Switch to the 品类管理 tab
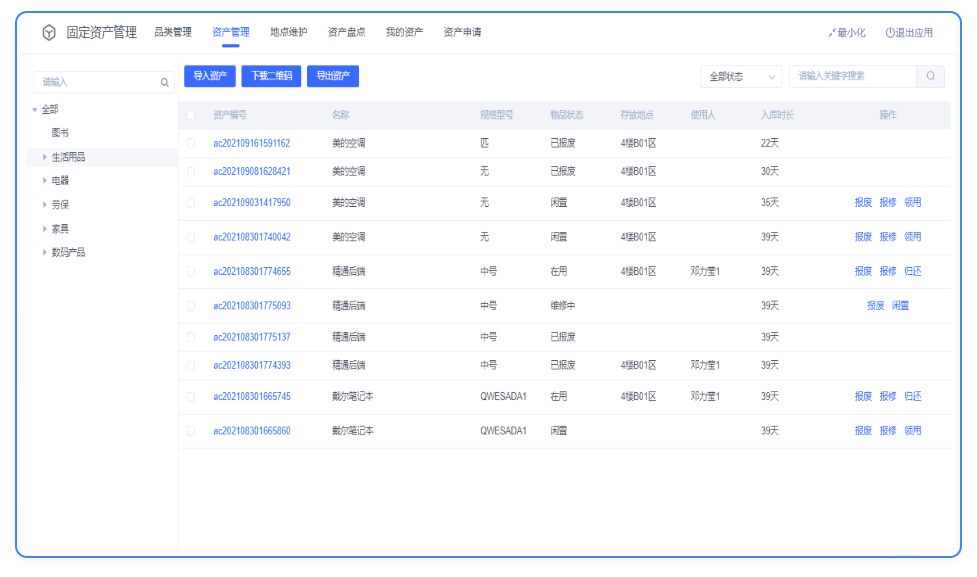Screen dimensions: 977x577 (172, 32)
